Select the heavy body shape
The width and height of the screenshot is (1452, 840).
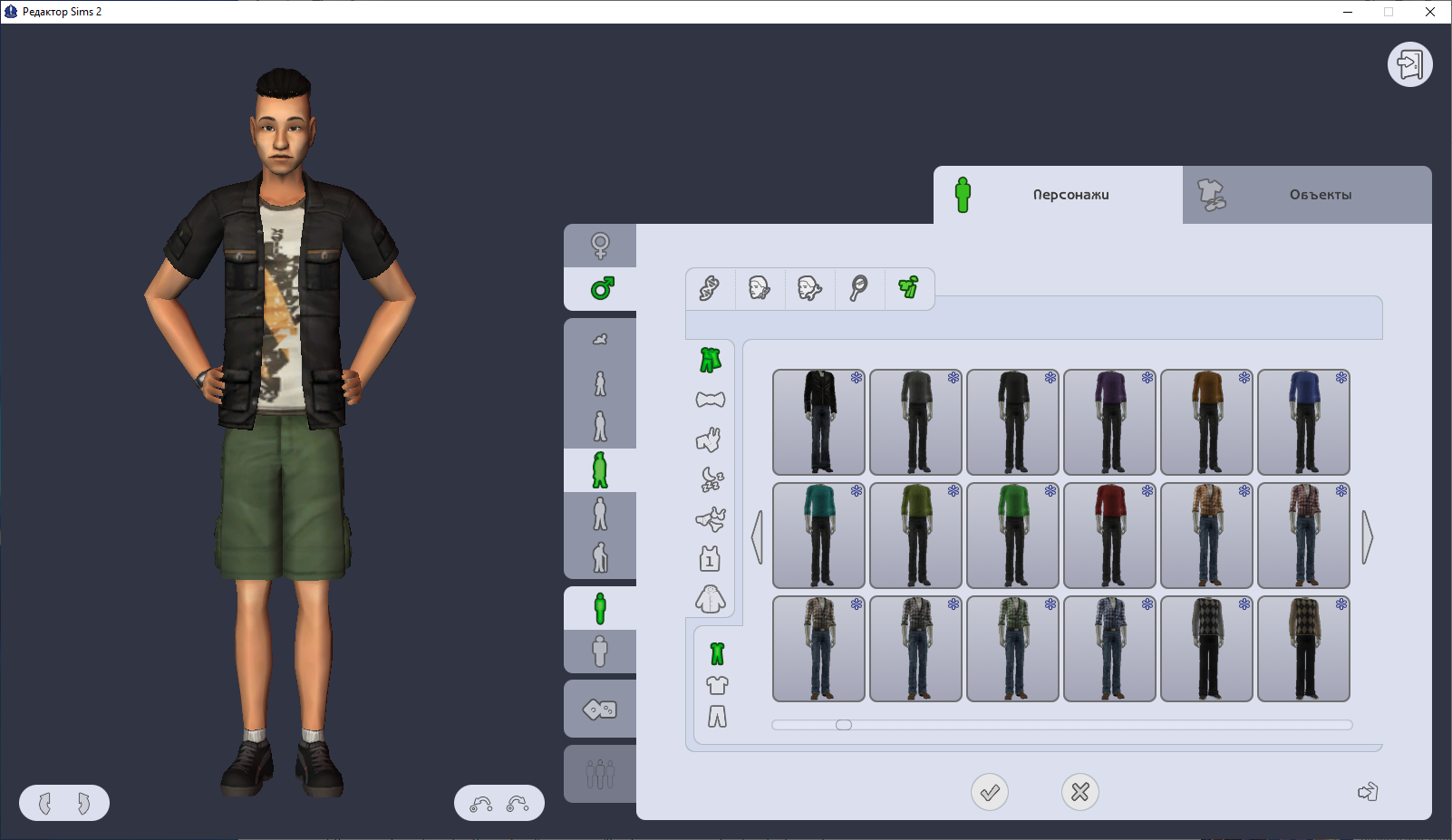(x=600, y=652)
